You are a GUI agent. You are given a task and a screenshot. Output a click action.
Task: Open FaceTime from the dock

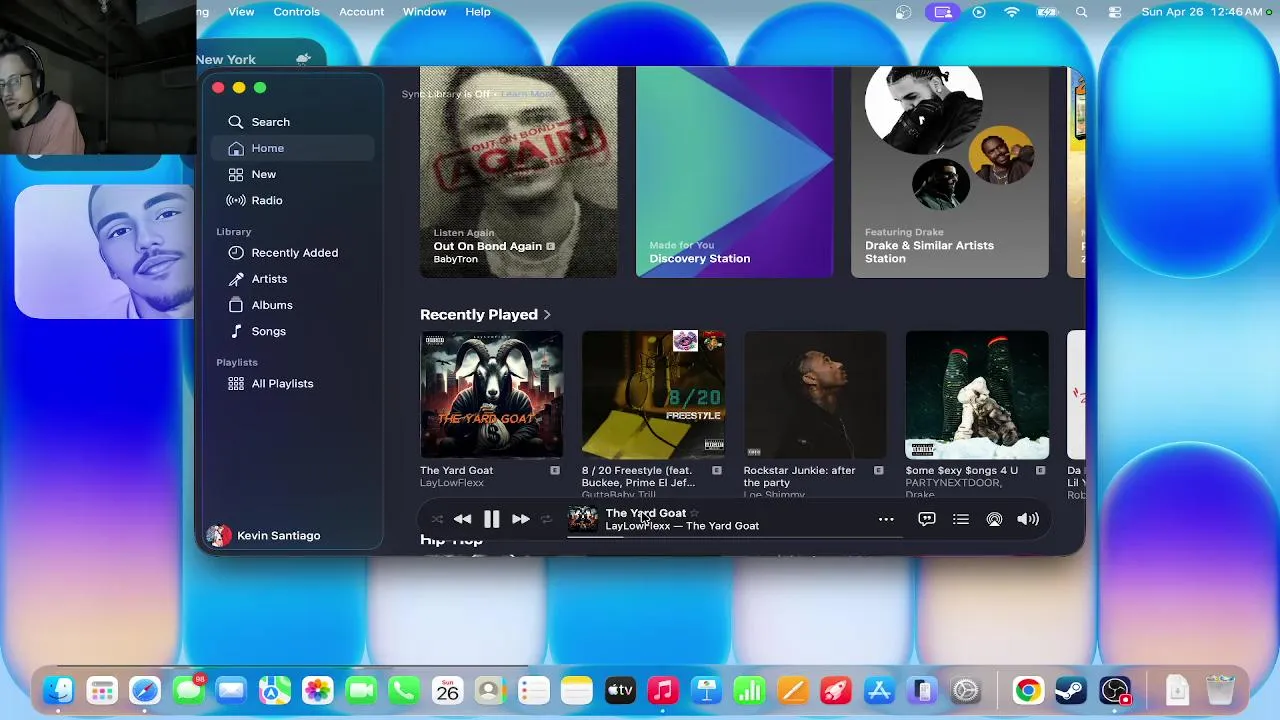[x=361, y=691]
